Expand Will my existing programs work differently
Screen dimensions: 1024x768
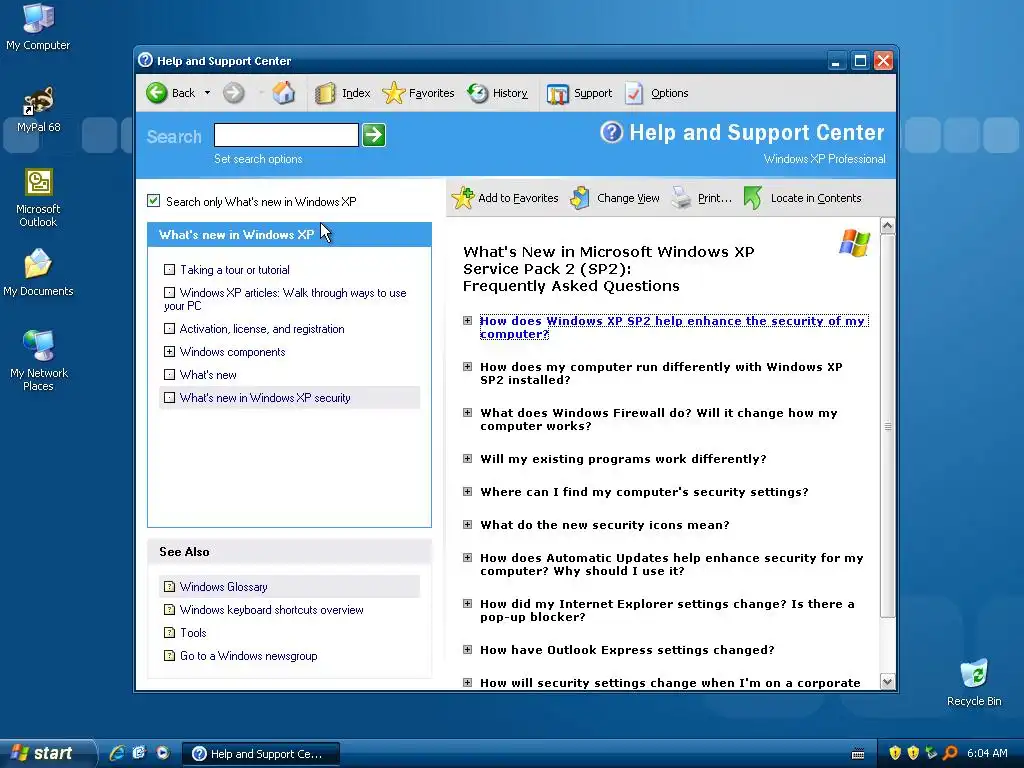click(467, 458)
